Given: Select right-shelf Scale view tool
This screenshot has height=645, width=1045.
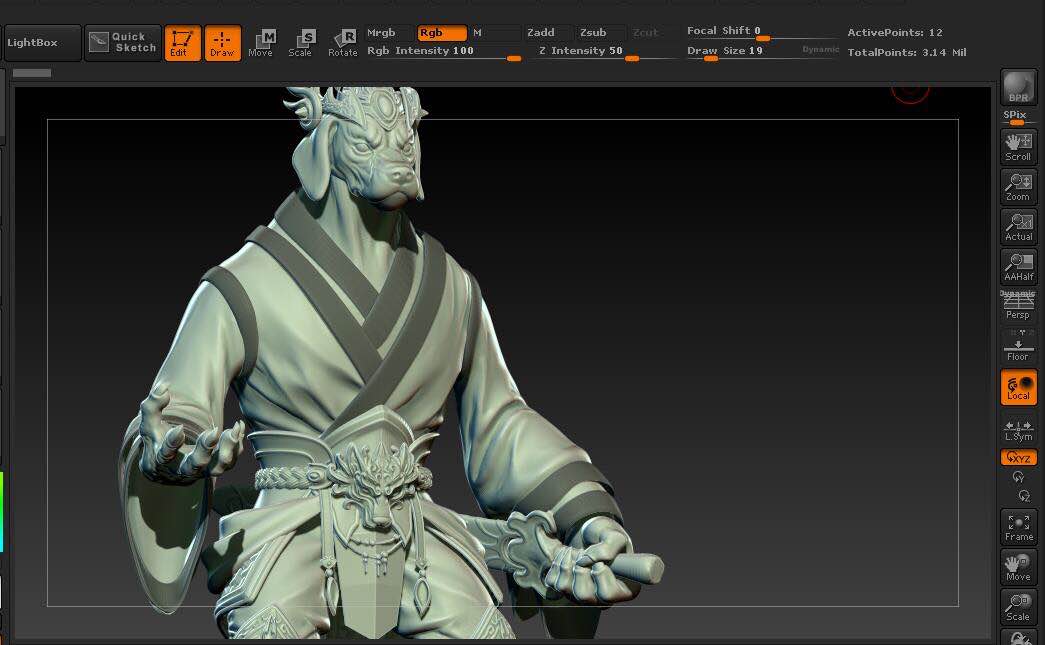Looking at the screenshot, I should point(1018,607).
